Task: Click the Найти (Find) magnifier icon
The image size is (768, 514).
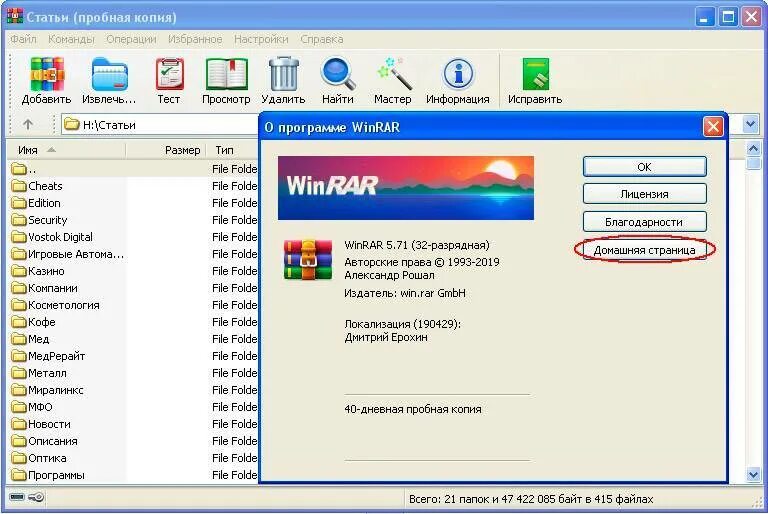Action: pyautogui.click(x=338, y=74)
